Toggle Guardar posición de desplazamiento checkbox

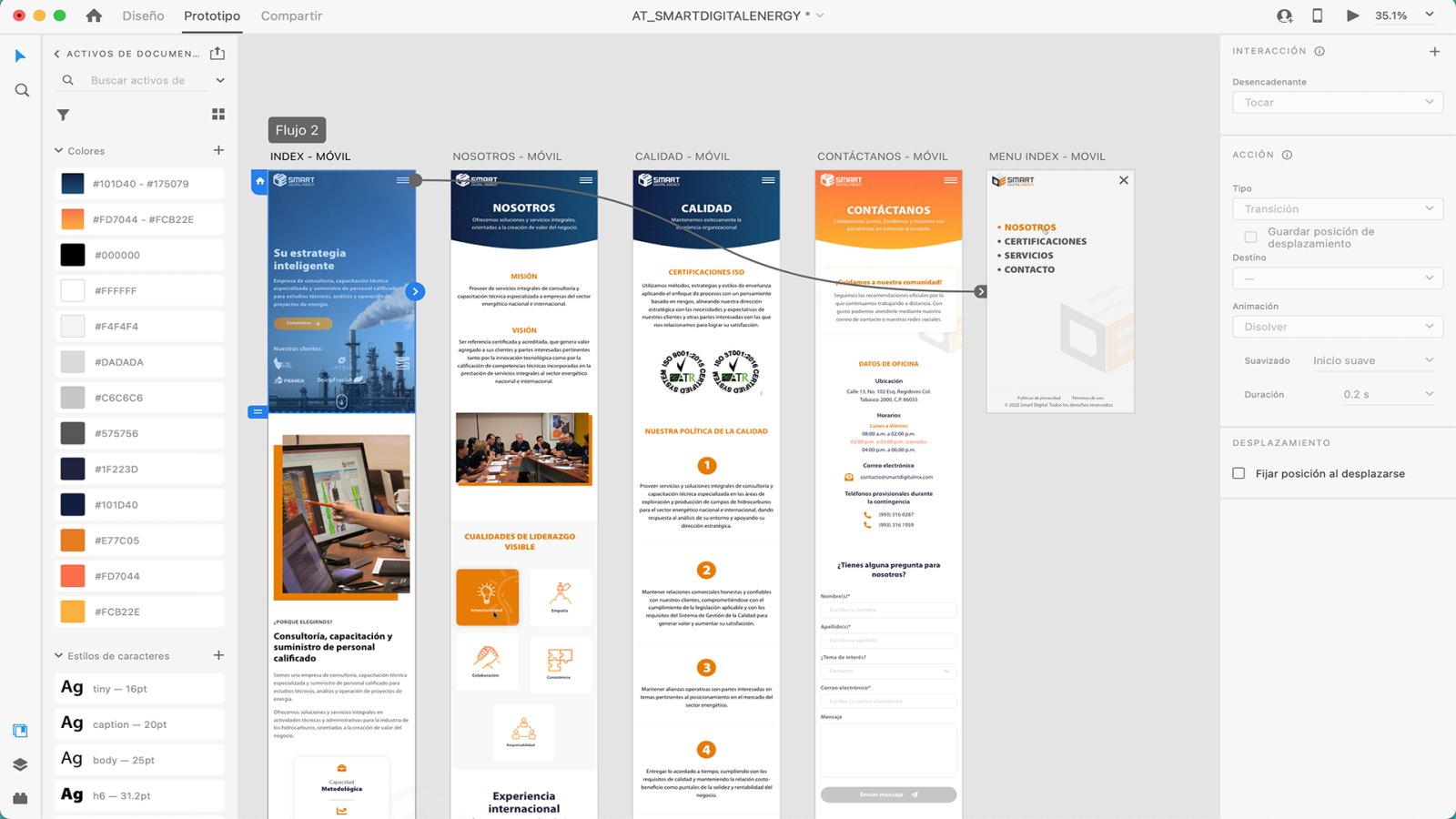click(x=1250, y=238)
